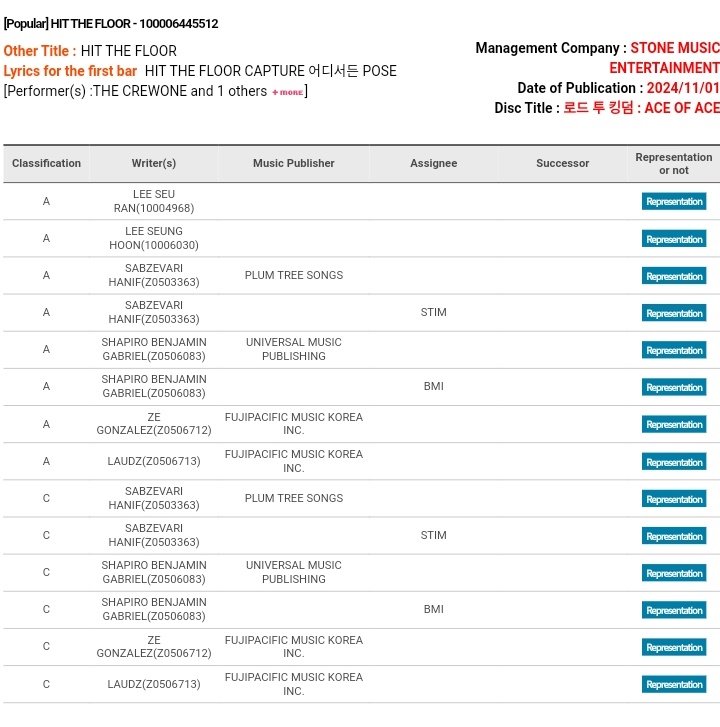Click Representation for A-row LAUDZ

tap(674, 462)
